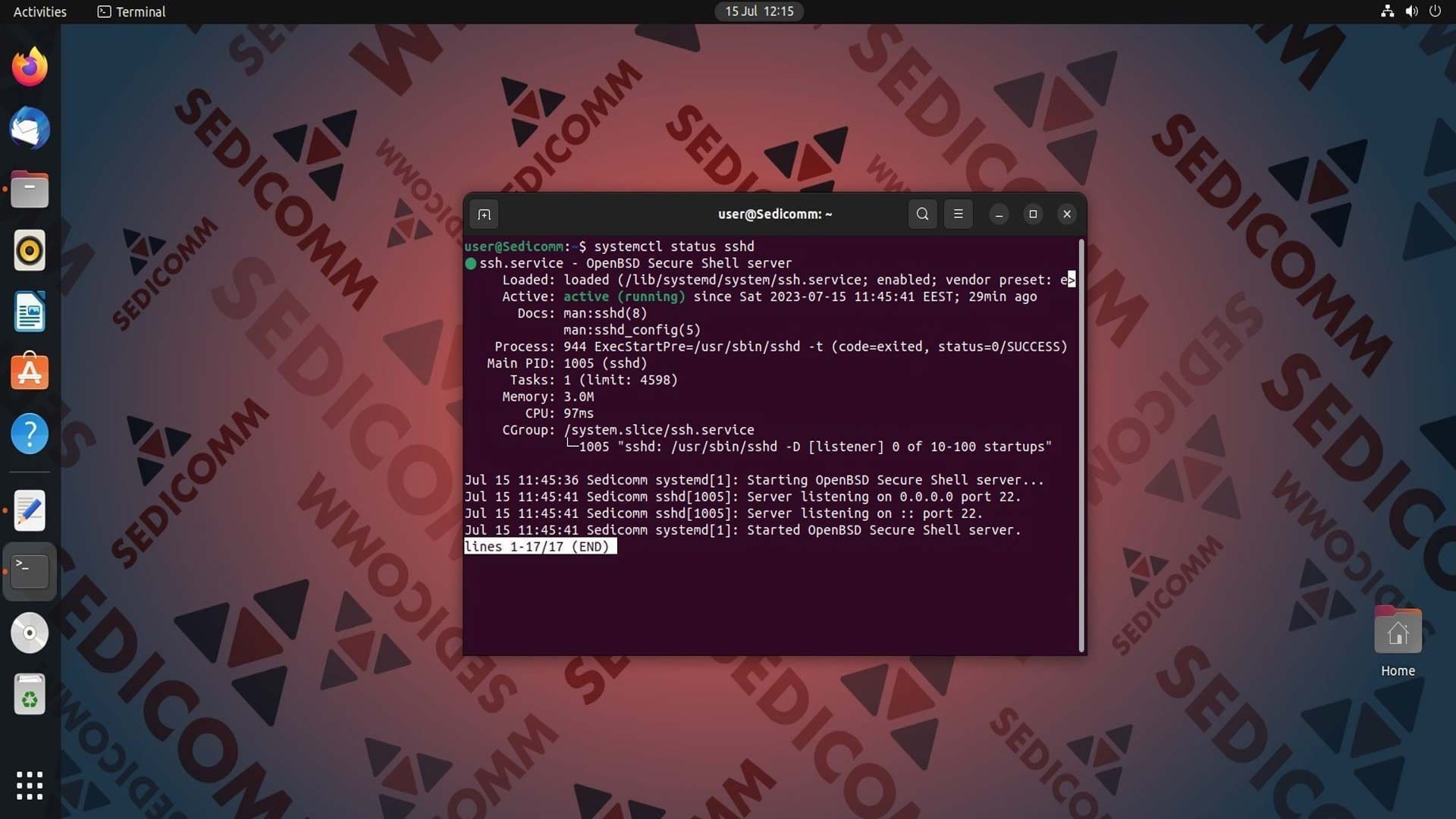The width and height of the screenshot is (1456, 819).
Task: Open the Help question-mark icon
Action: [30, 434]
